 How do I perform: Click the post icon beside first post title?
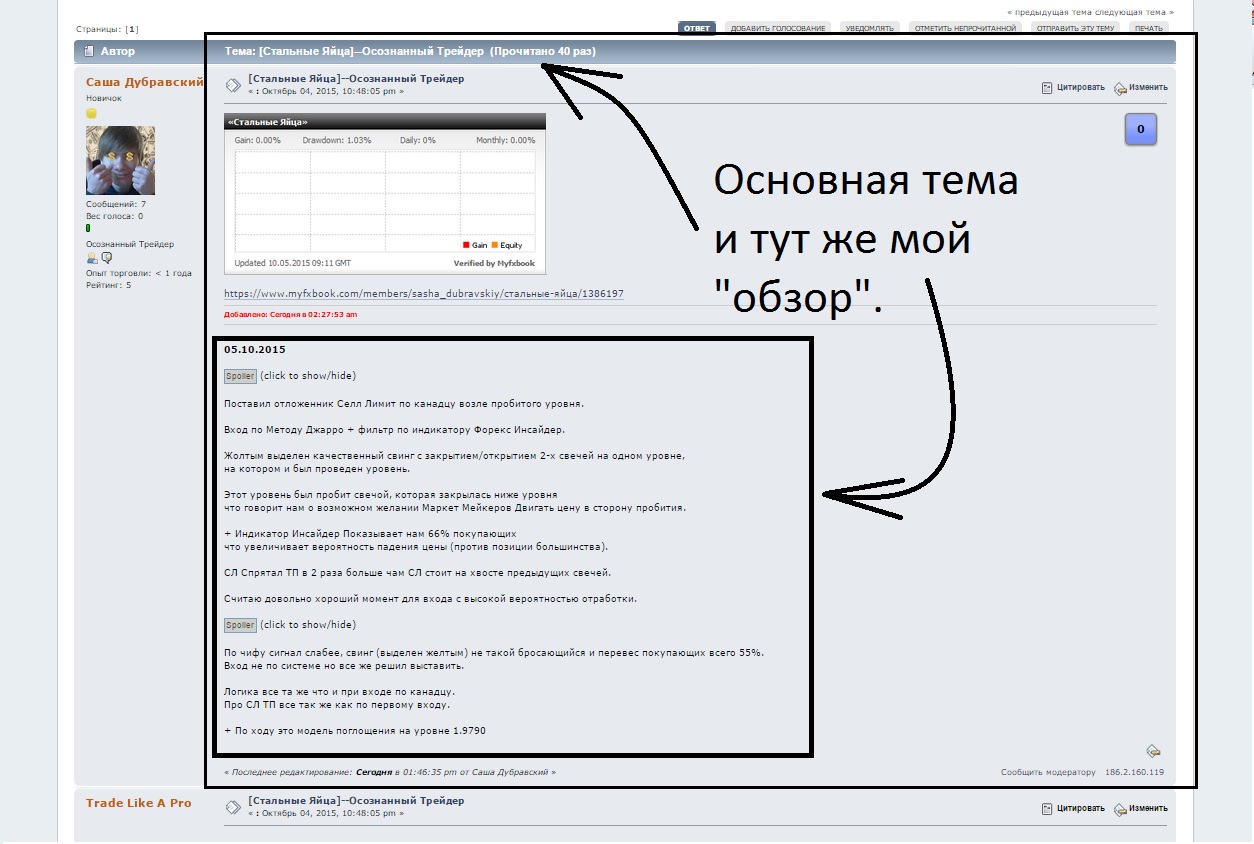click(x=233, y=85)
